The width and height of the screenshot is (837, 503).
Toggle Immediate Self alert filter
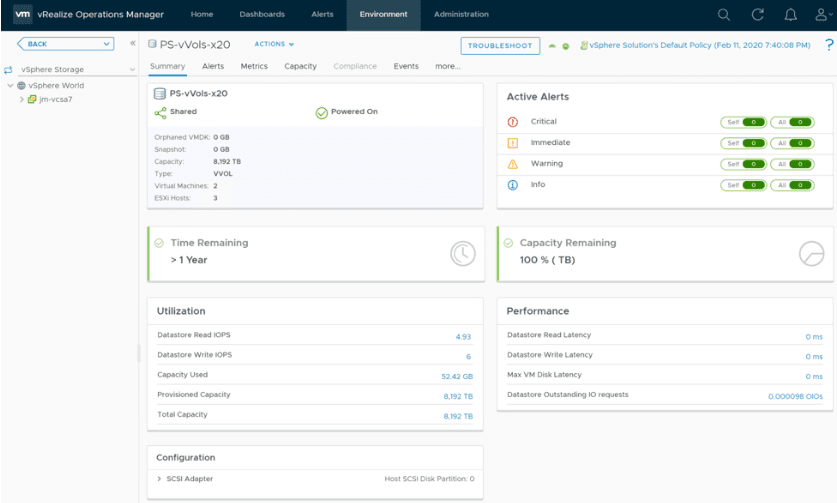pos(744,143)
